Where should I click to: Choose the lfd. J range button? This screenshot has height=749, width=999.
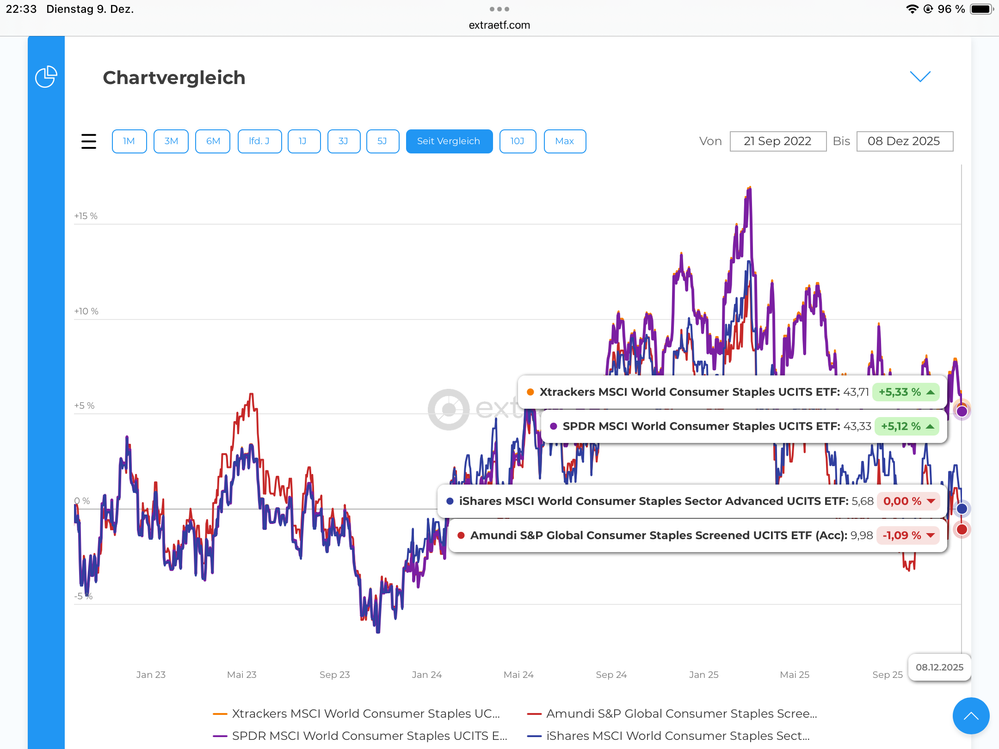(x=259, y=141)
